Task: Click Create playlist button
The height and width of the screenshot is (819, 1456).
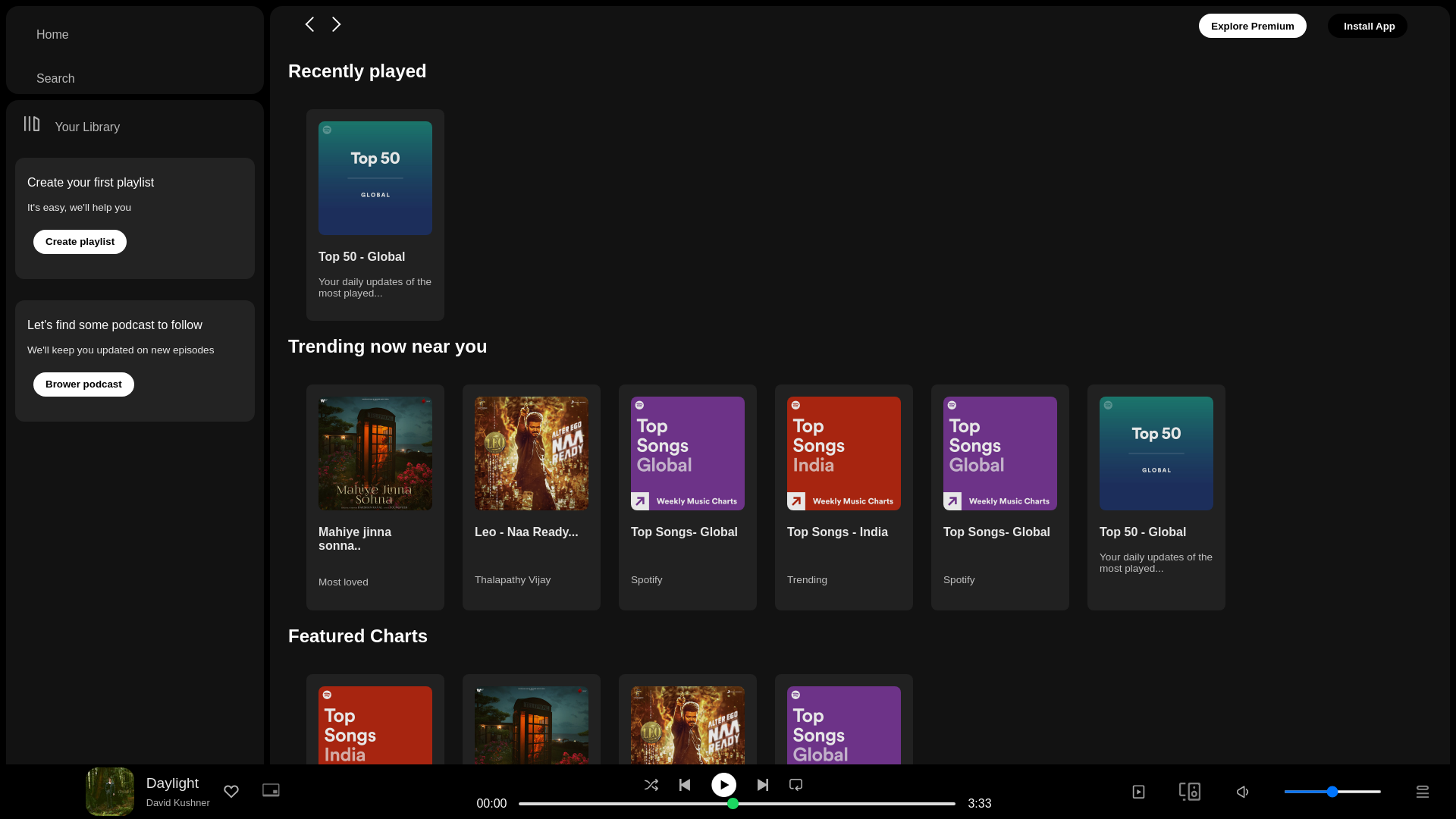Action: tap(80, 242)
